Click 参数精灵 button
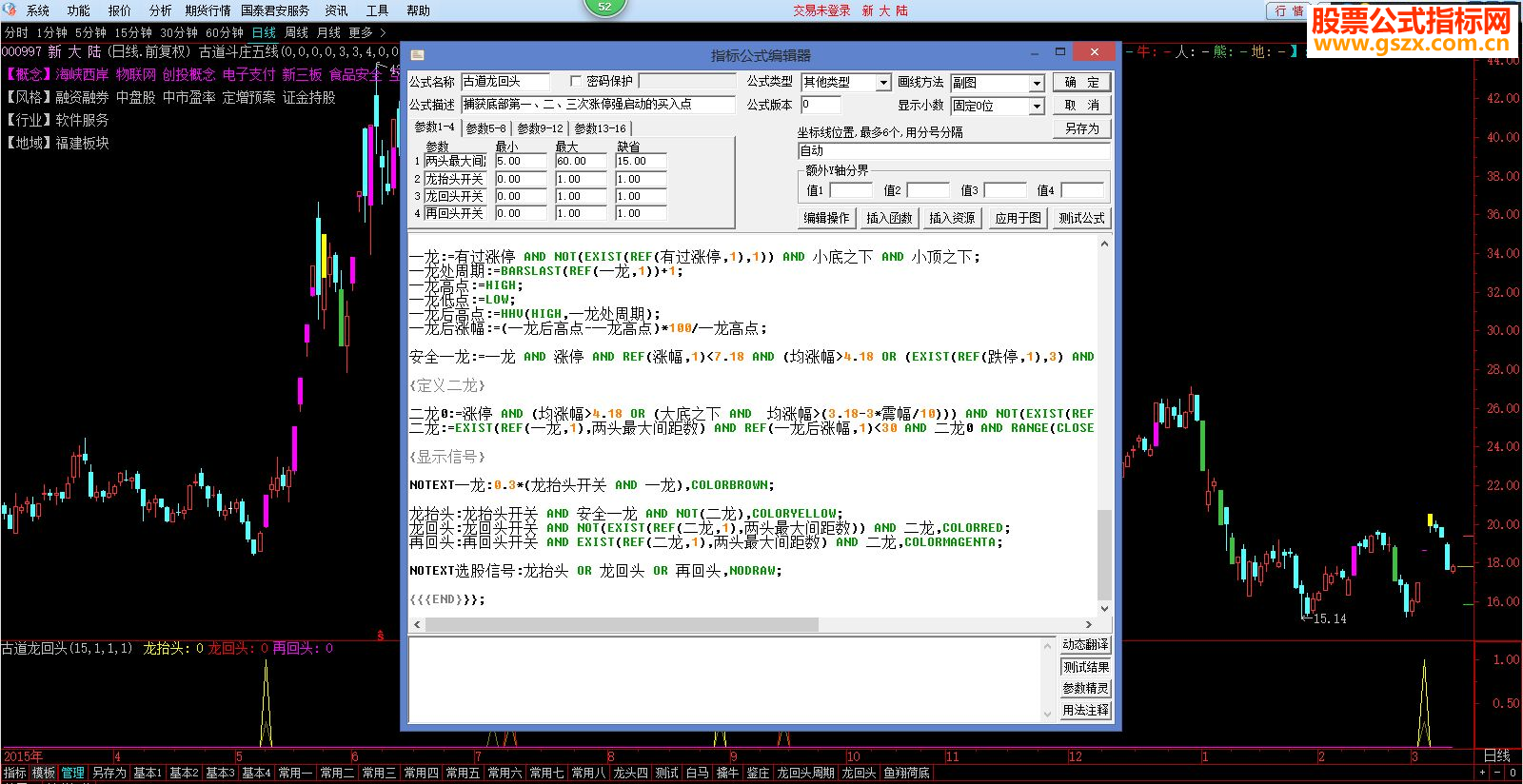Viewport: 1523px width, 784px height. (x=1085, y=689)
